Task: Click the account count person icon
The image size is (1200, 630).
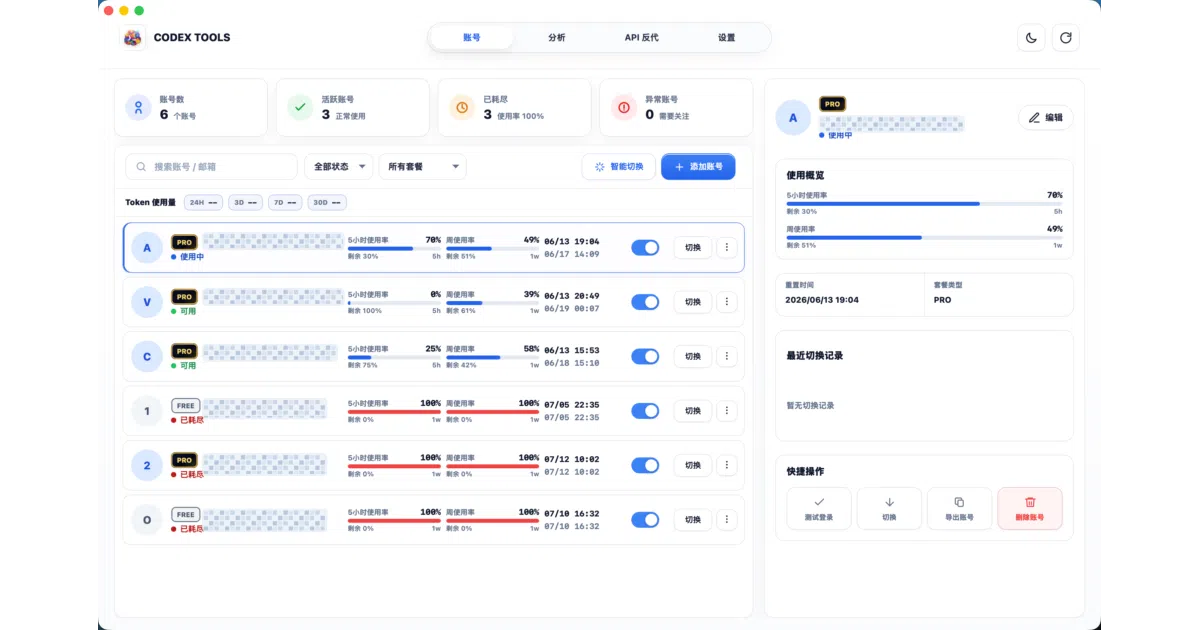Action: 139,107
